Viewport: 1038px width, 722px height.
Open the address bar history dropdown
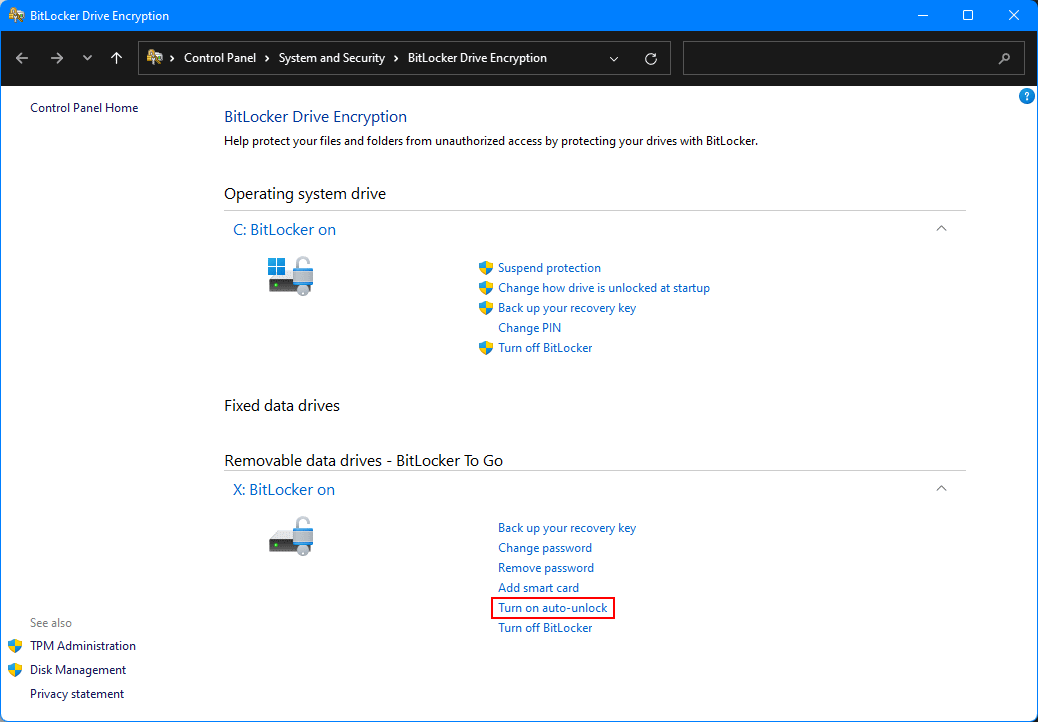click(x=614, y=59)
